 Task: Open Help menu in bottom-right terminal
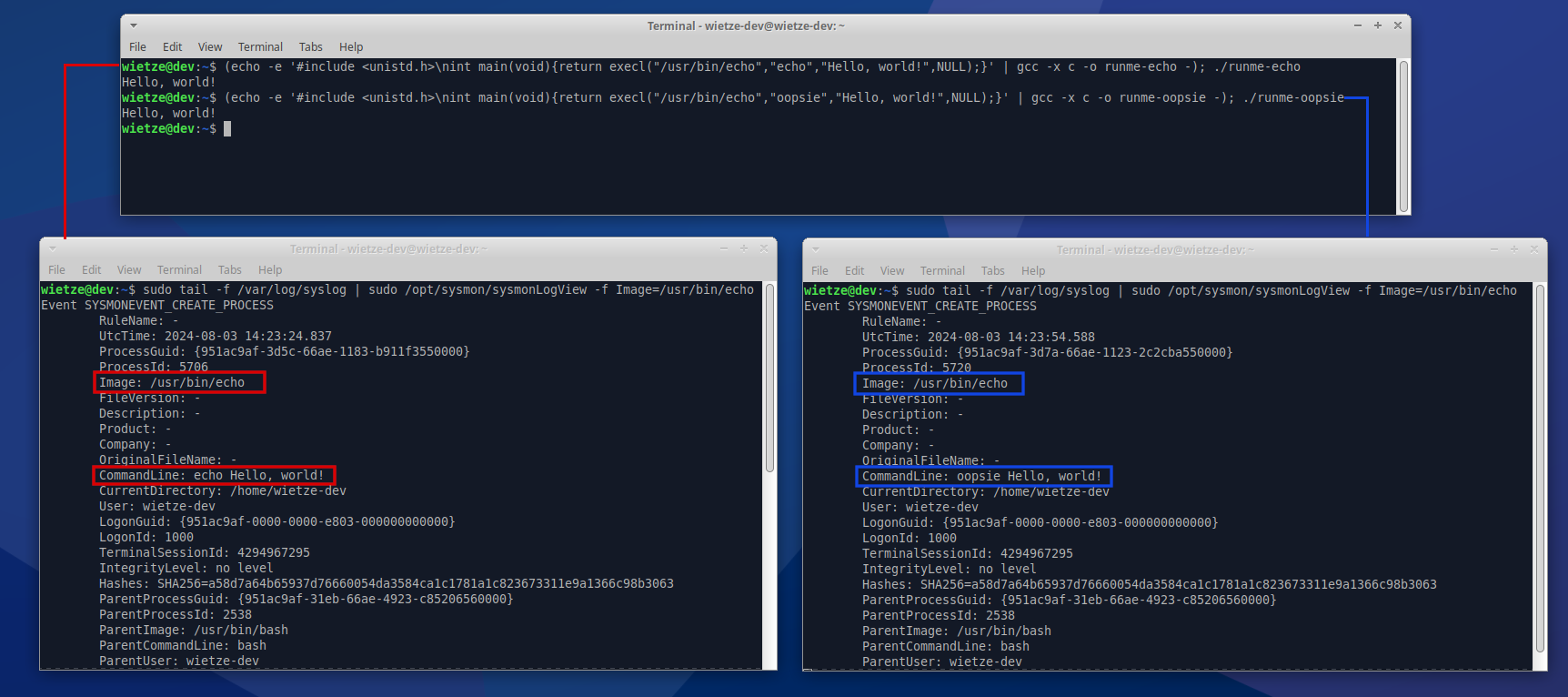point(1033,271)
